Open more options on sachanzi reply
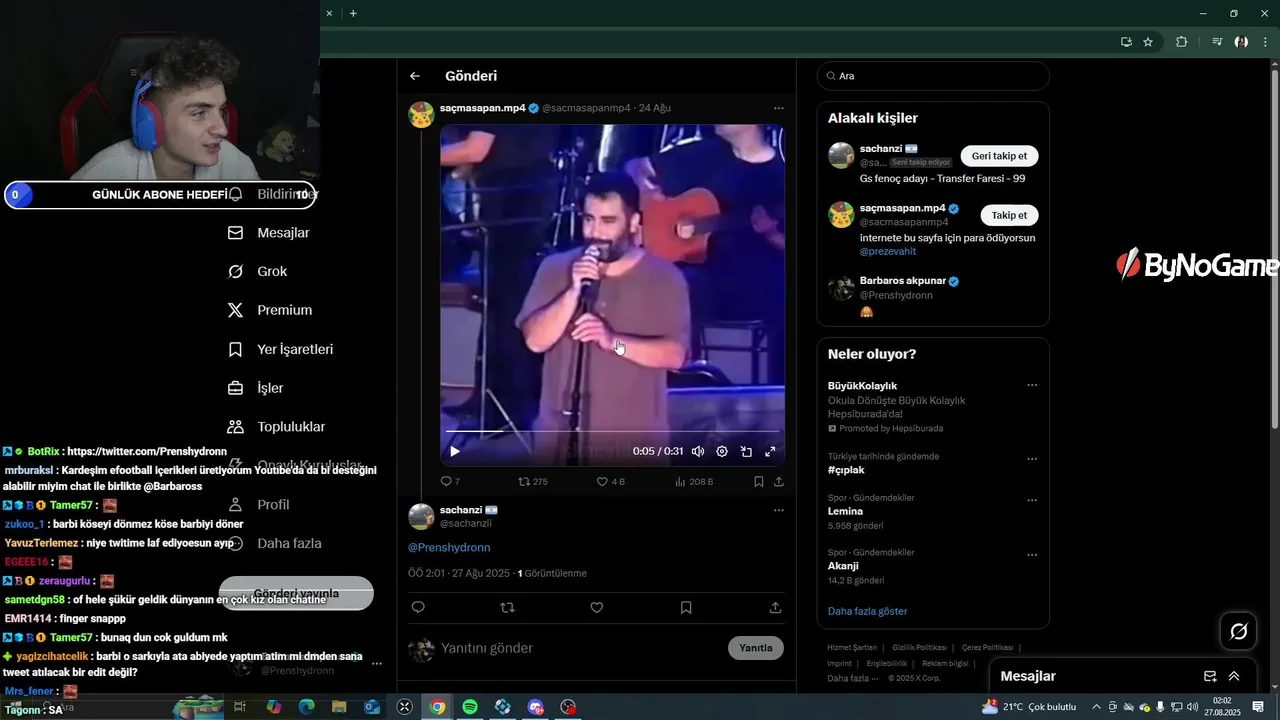1280x720 pixels. pyautogui.click(x=779, y=510)
